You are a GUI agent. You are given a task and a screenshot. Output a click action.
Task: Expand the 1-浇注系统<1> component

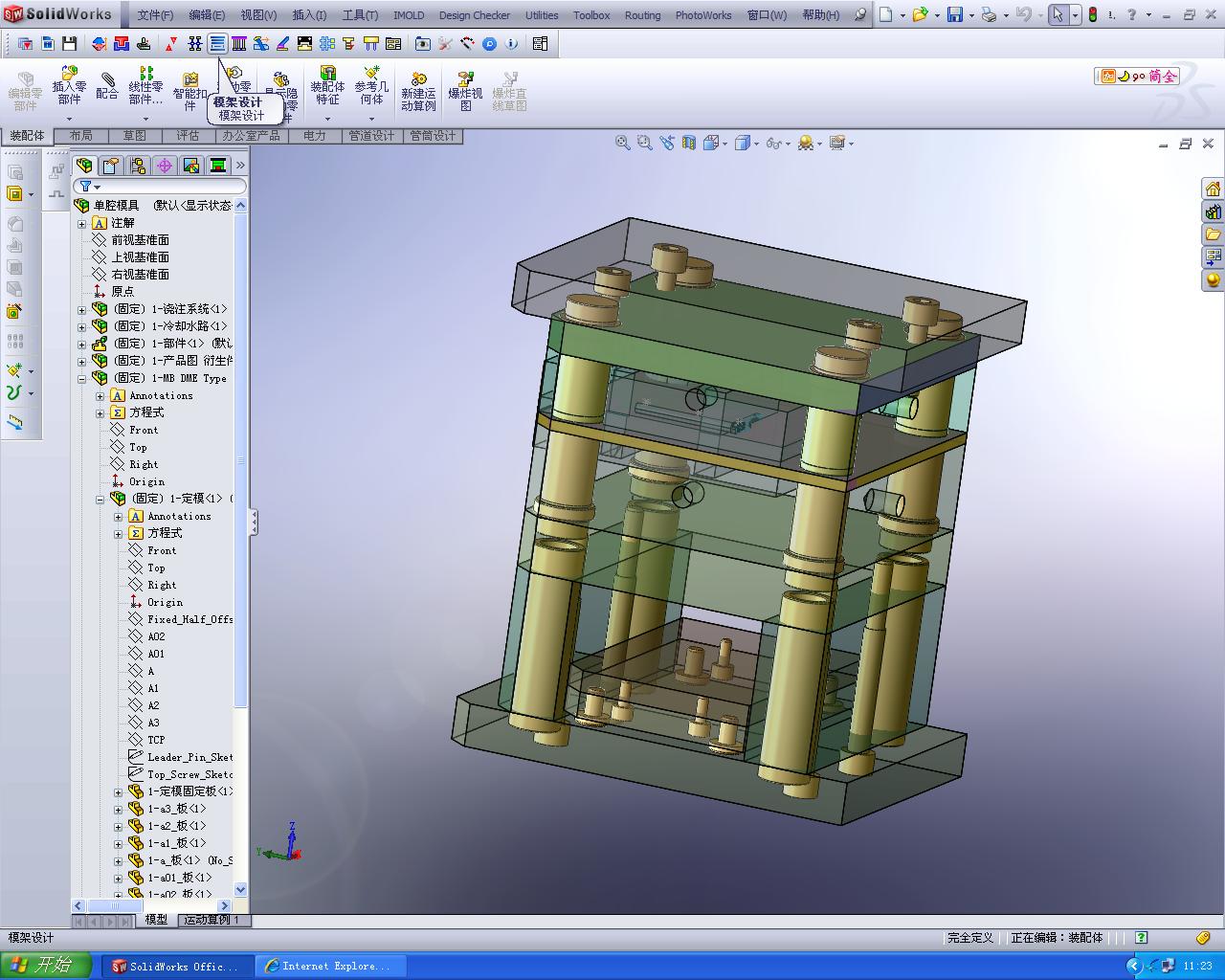82,309
